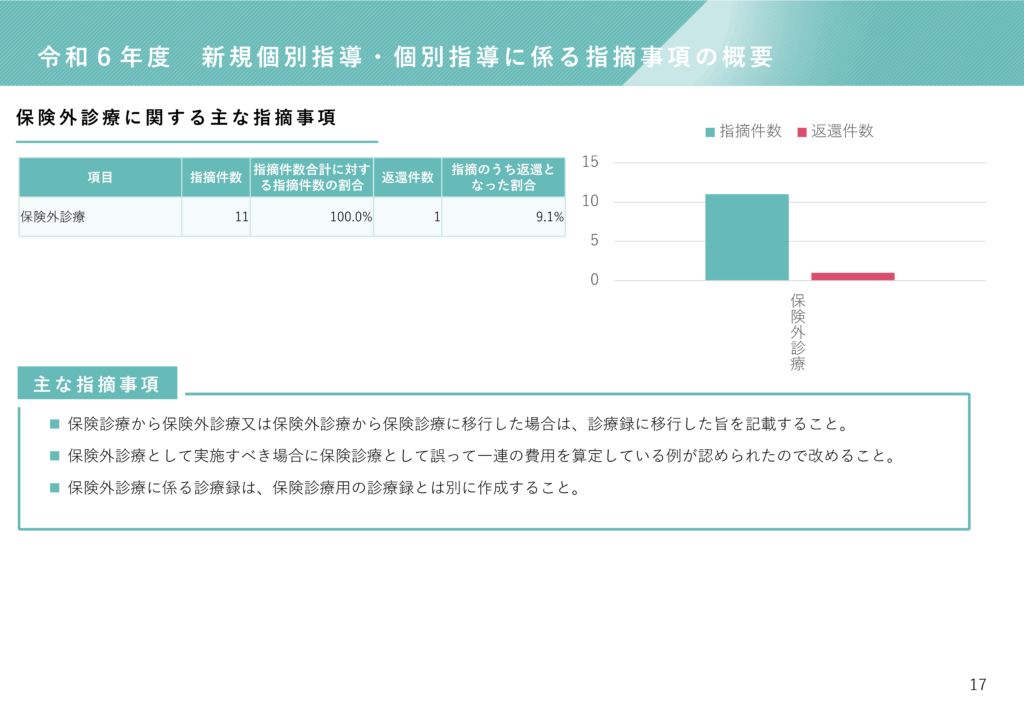Click the vertical 保険外診療 chart axis label
Image resolution: width=1024 pixels, height=709 pixels.
[x=797, y=332]
